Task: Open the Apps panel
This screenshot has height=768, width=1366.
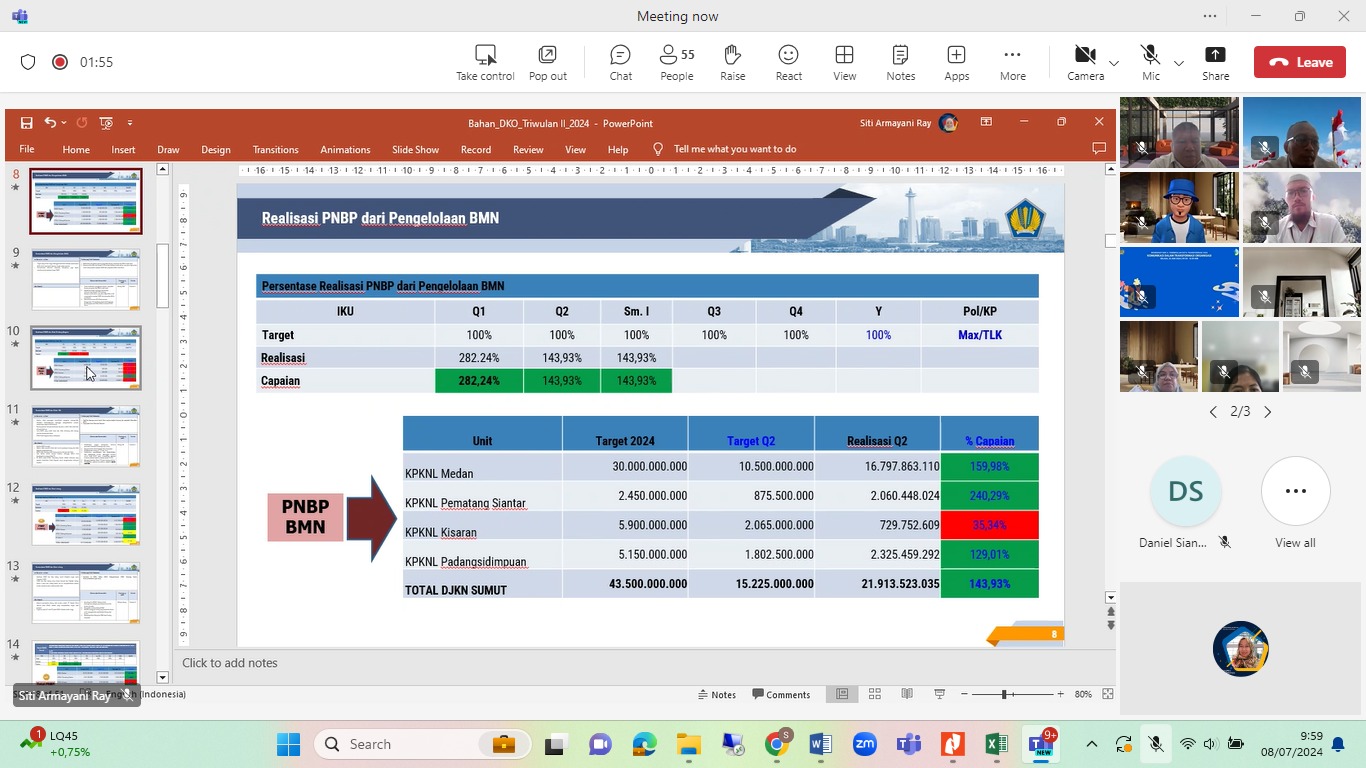Action: point(956,62)
